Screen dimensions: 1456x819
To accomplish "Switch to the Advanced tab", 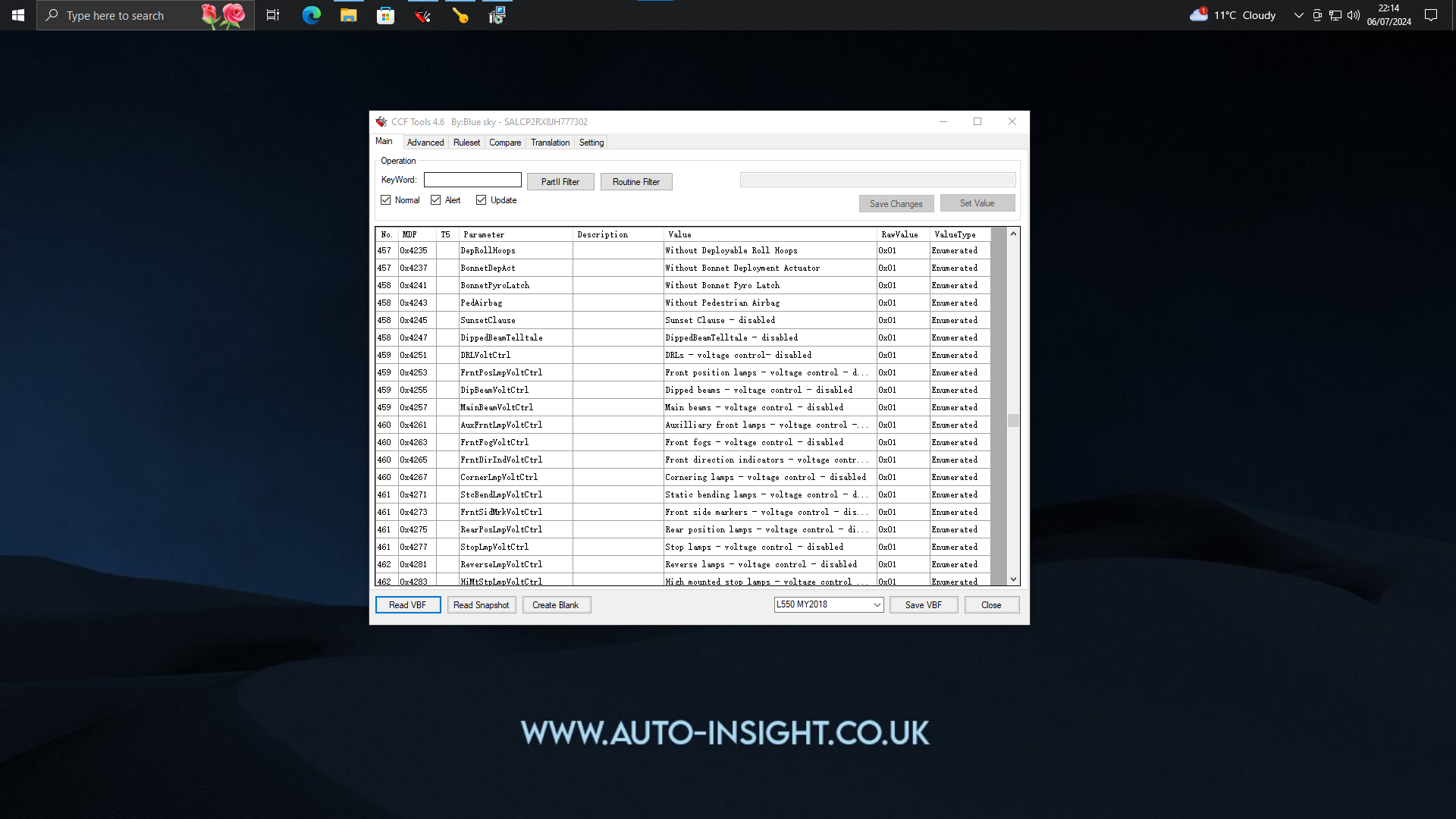I will tap(425, 142).
